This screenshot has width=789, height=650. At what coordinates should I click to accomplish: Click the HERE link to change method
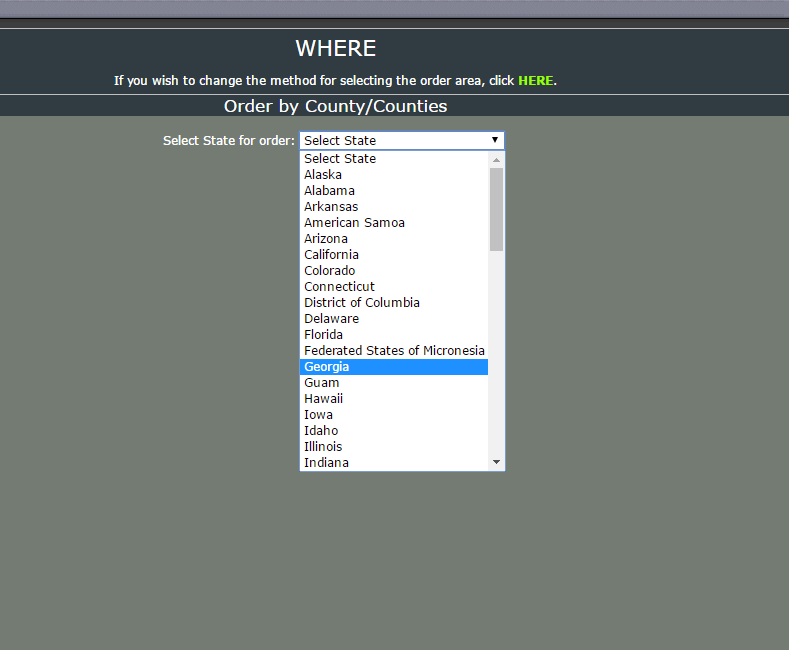pos(535,80)
